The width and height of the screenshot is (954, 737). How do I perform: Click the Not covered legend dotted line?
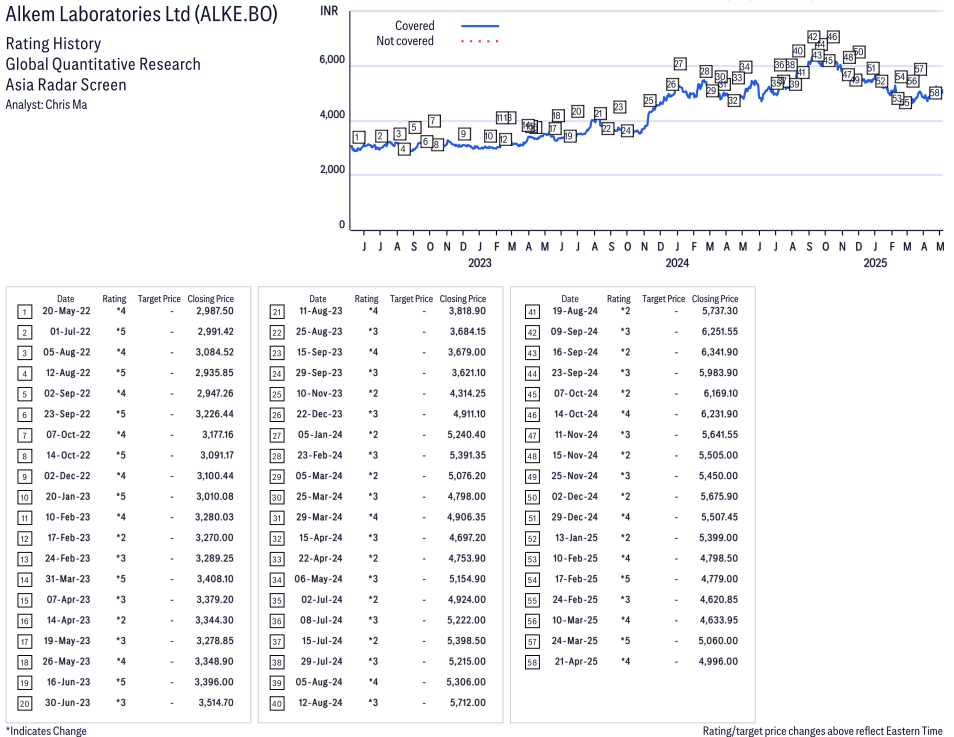click(480, 41)
